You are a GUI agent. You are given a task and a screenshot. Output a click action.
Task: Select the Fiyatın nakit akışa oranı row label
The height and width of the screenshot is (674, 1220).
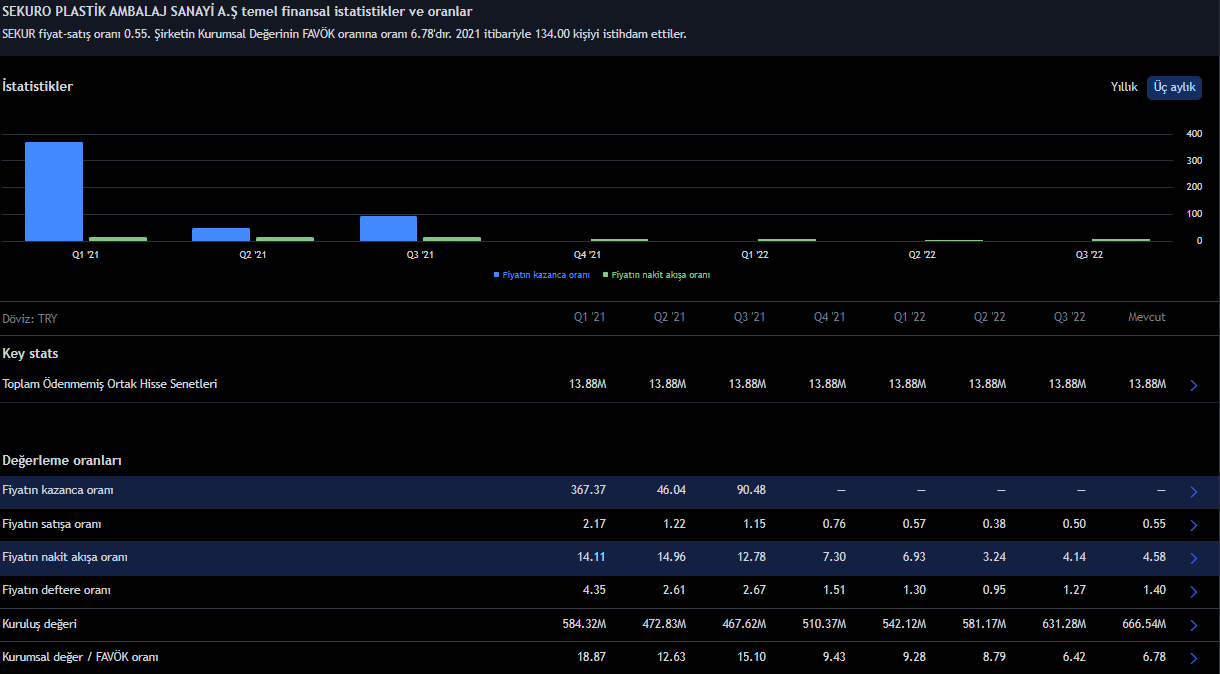(x=65, y=557)
